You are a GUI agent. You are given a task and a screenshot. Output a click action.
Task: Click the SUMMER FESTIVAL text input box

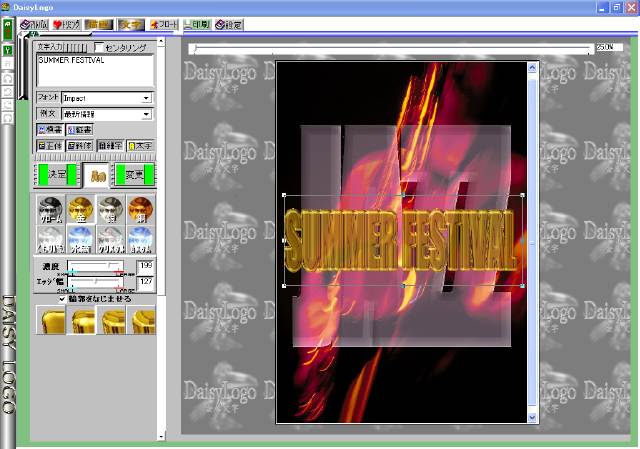coord(95,70)
